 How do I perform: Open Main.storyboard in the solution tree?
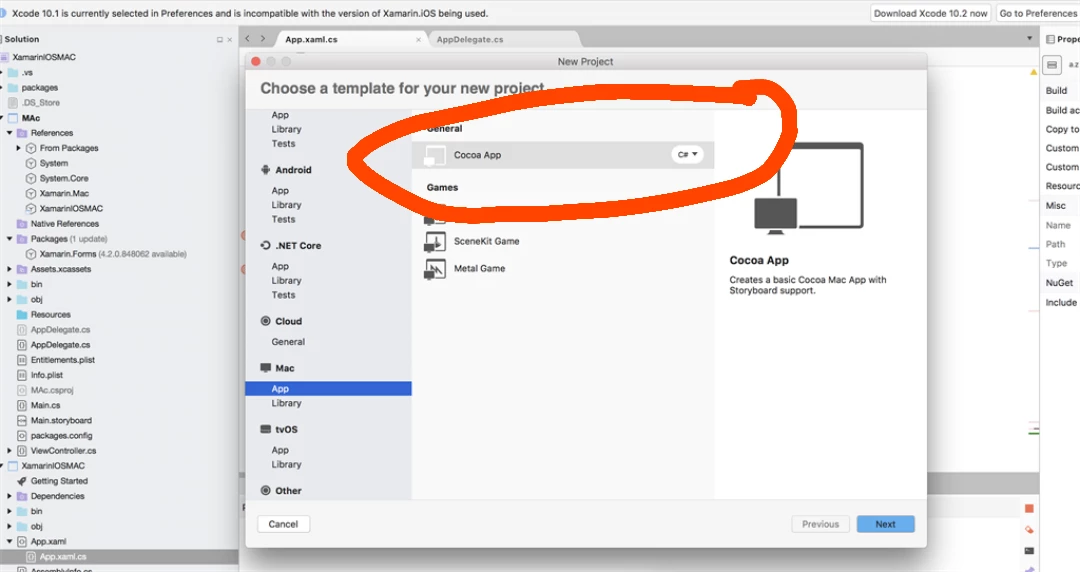click(x=61, y=420)
